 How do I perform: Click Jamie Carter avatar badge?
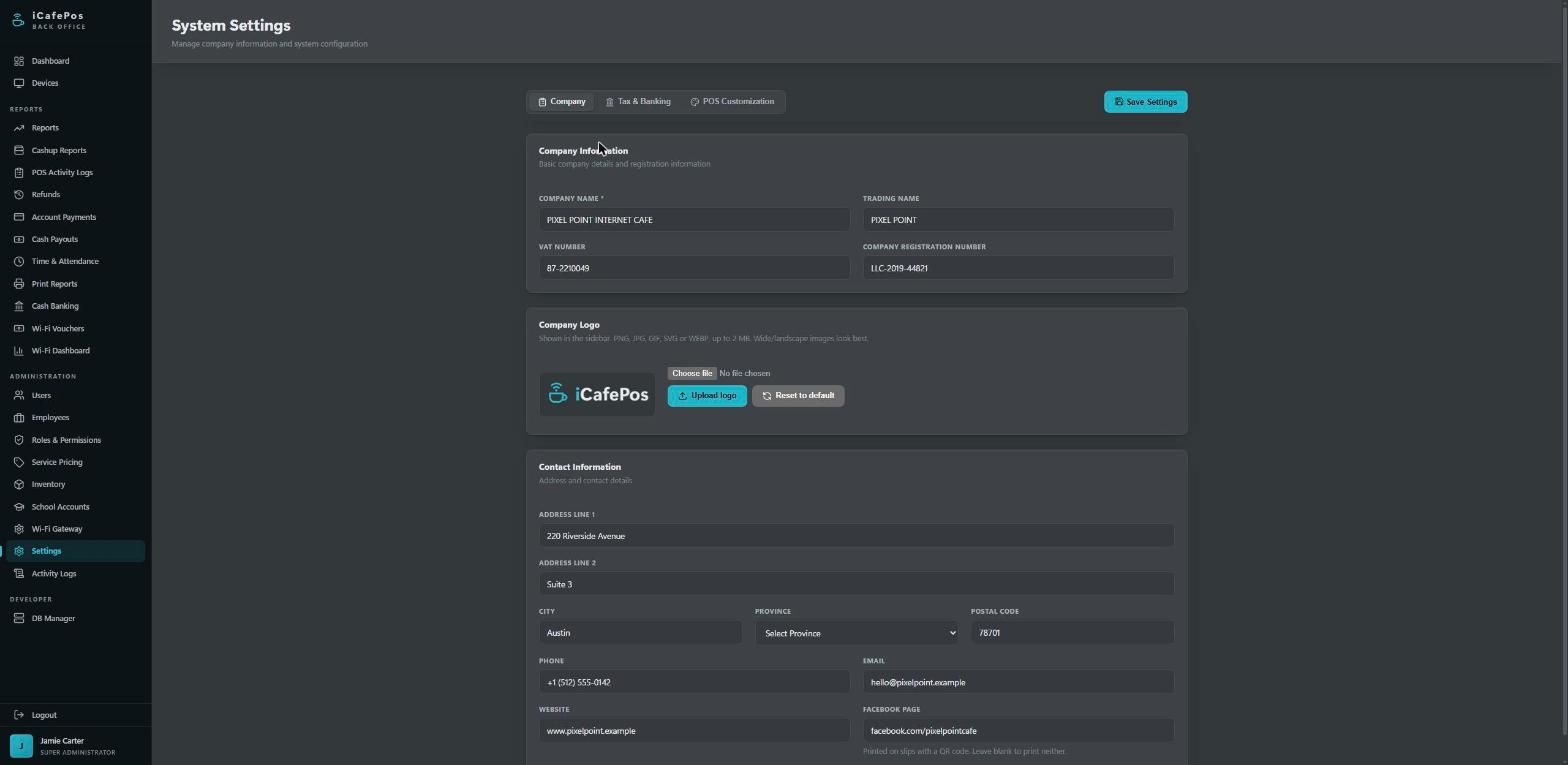(x=21, y=746)
